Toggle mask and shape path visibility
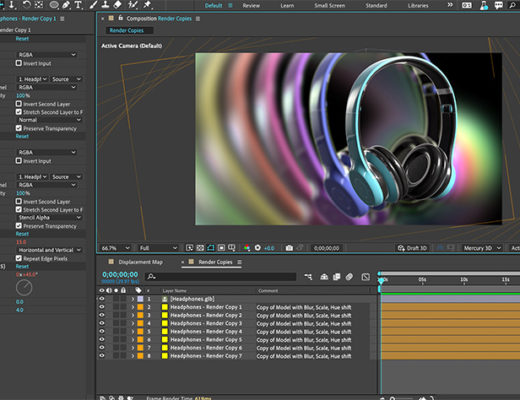The height and width of the screenshot is (400, 520). (x=211, y=248)
